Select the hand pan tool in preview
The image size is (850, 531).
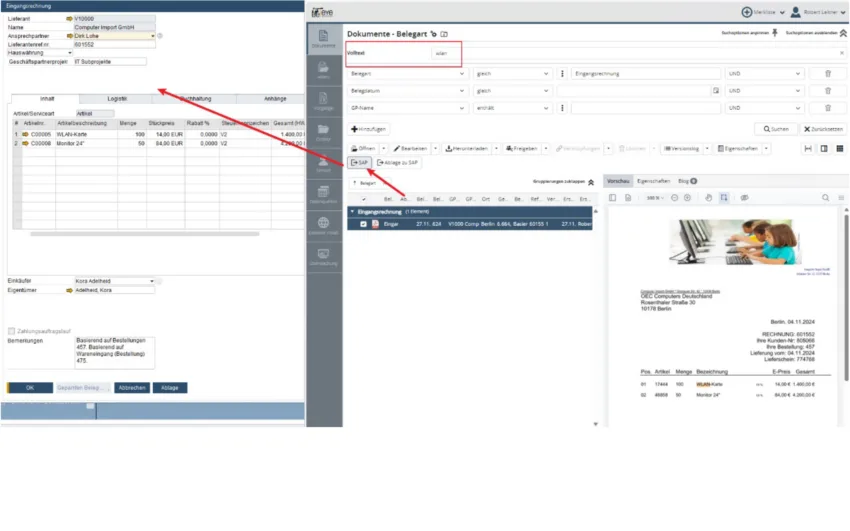click(x=709, y=198)
